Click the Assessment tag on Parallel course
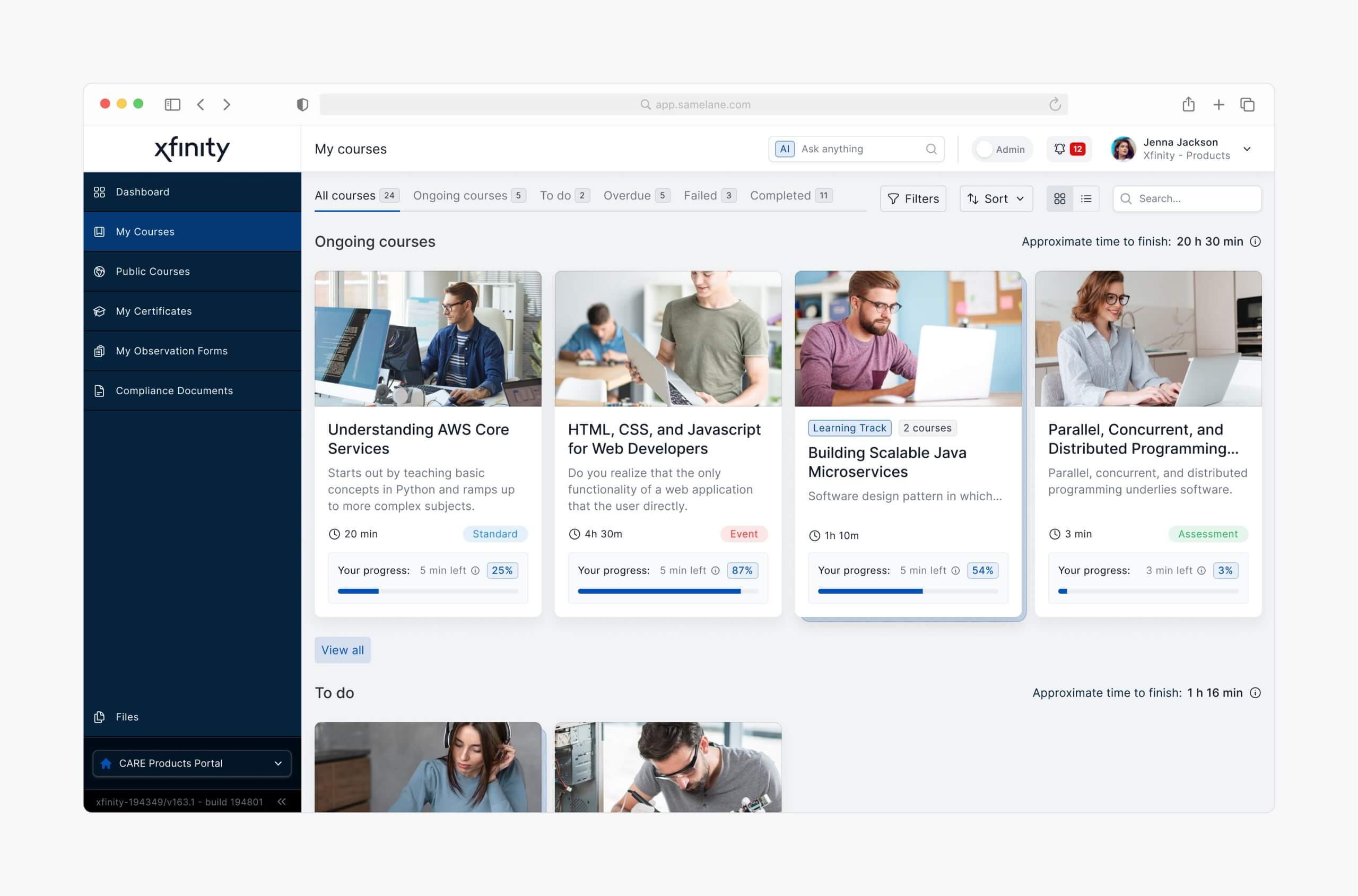This screenshot has width=1358, height=896. click(x=1208, y=534)
